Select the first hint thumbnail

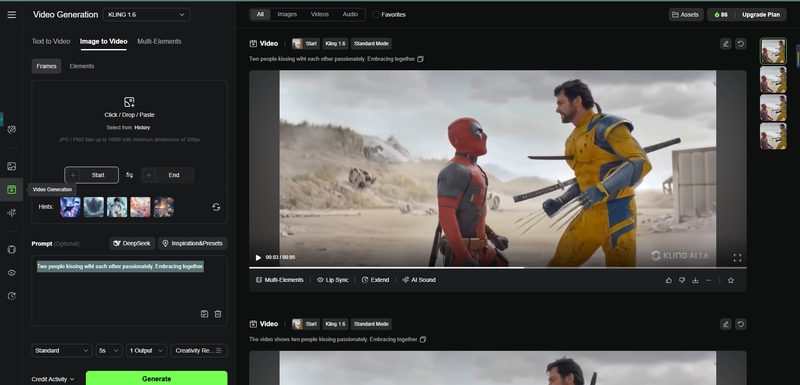pos(70,208)
